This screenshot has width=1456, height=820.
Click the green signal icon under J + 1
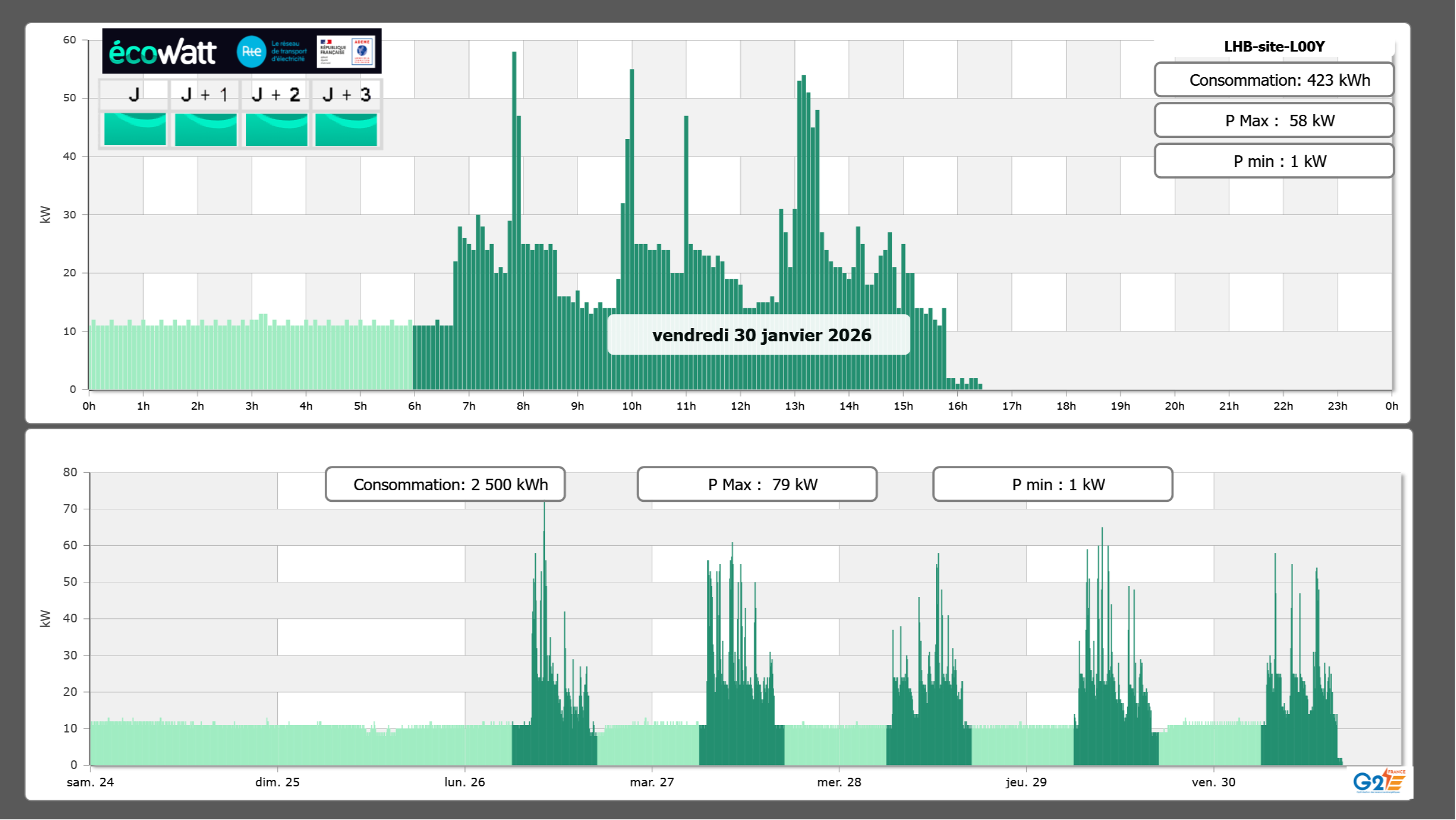click(x=205, y=129)
